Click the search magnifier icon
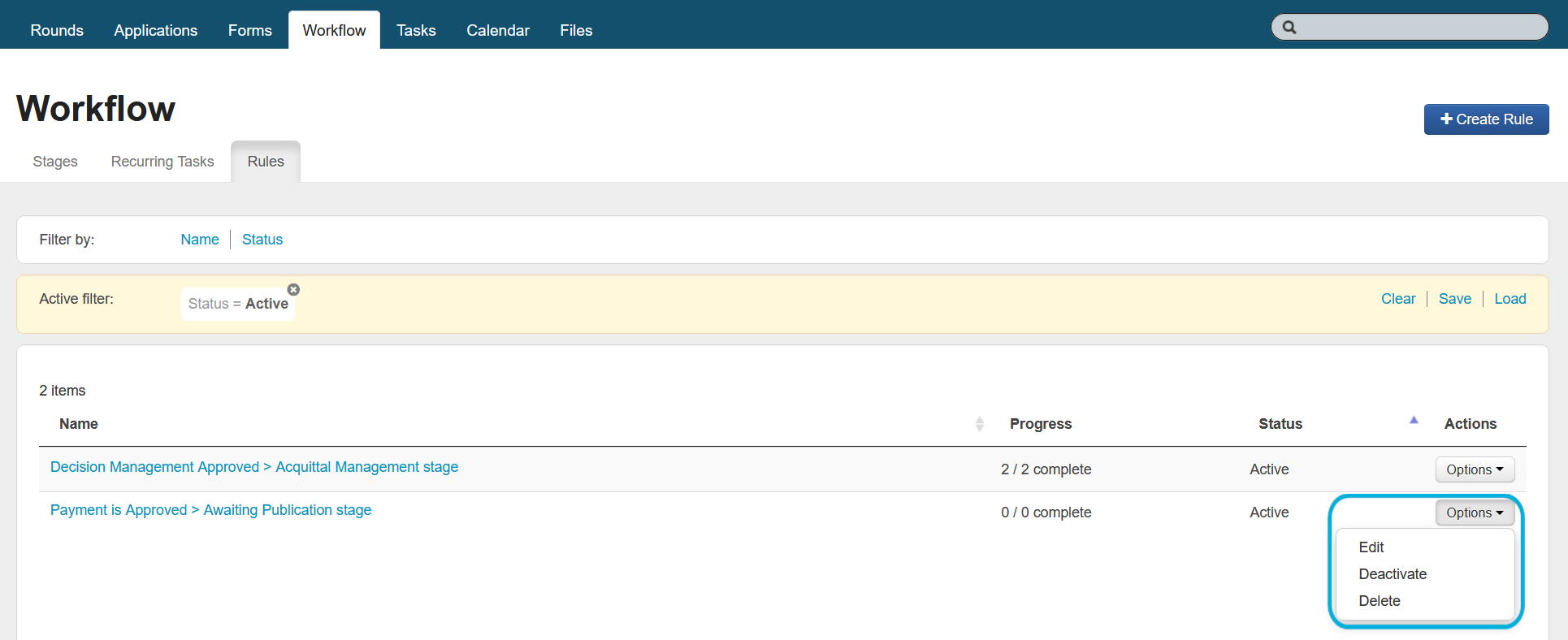The image size is (1568, 640). 1289,28
